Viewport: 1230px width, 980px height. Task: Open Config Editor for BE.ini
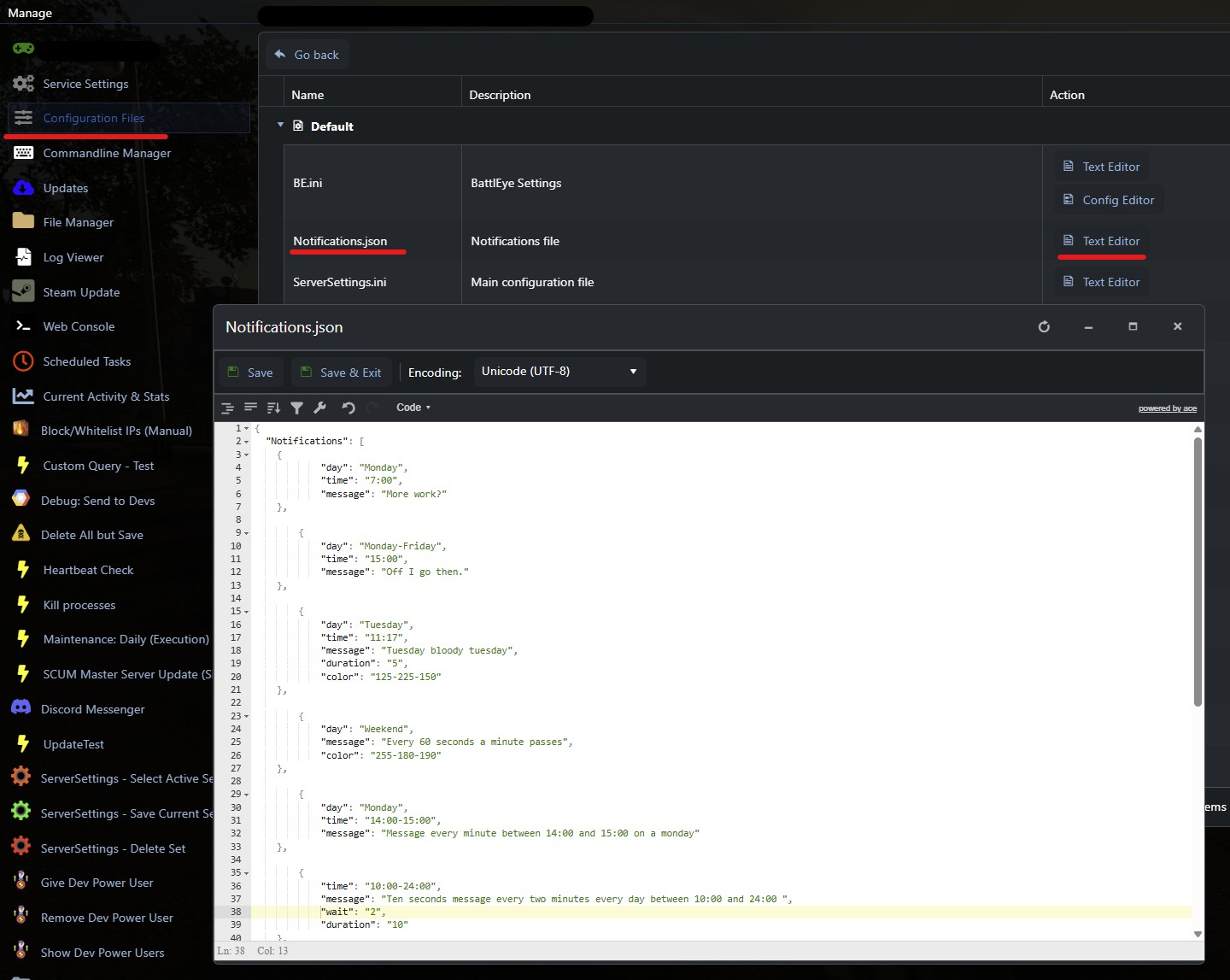(1109, 200)
